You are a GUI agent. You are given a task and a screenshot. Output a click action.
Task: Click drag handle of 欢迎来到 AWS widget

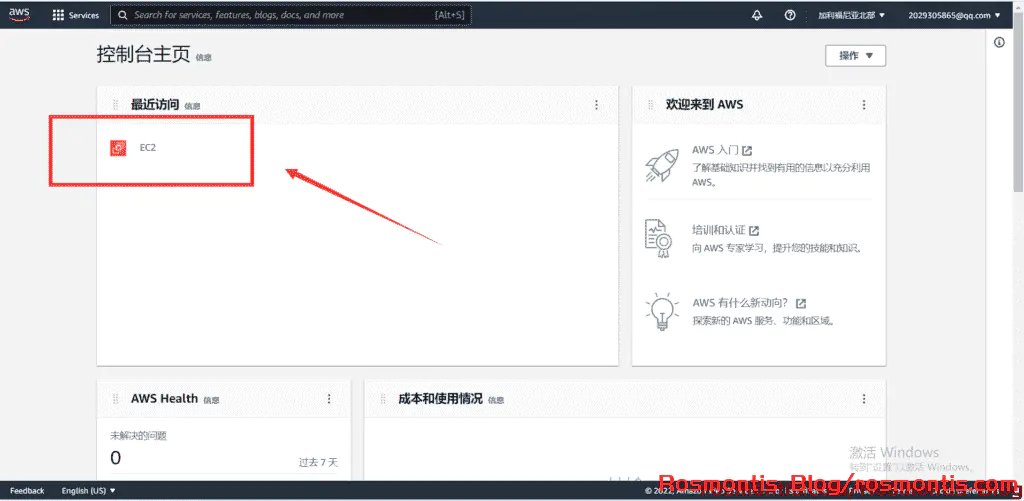click(650, 105)
